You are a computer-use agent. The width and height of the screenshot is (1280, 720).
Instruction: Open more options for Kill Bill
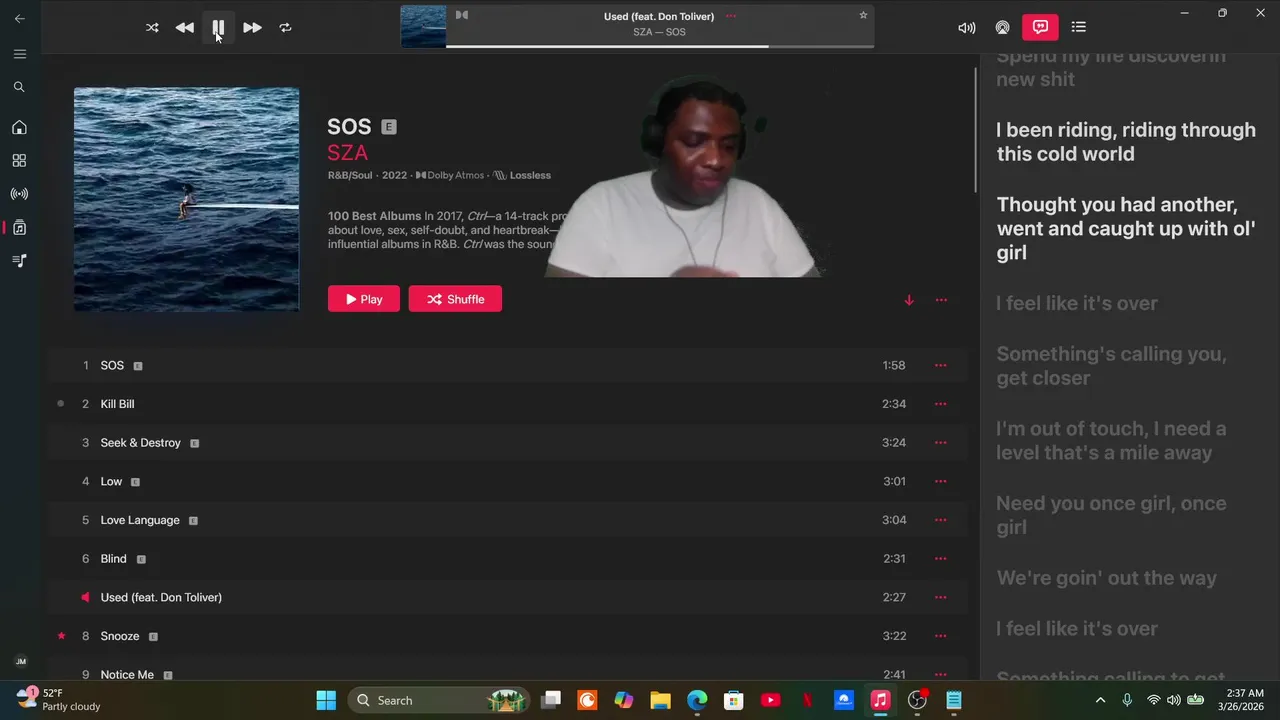[940, 404]
